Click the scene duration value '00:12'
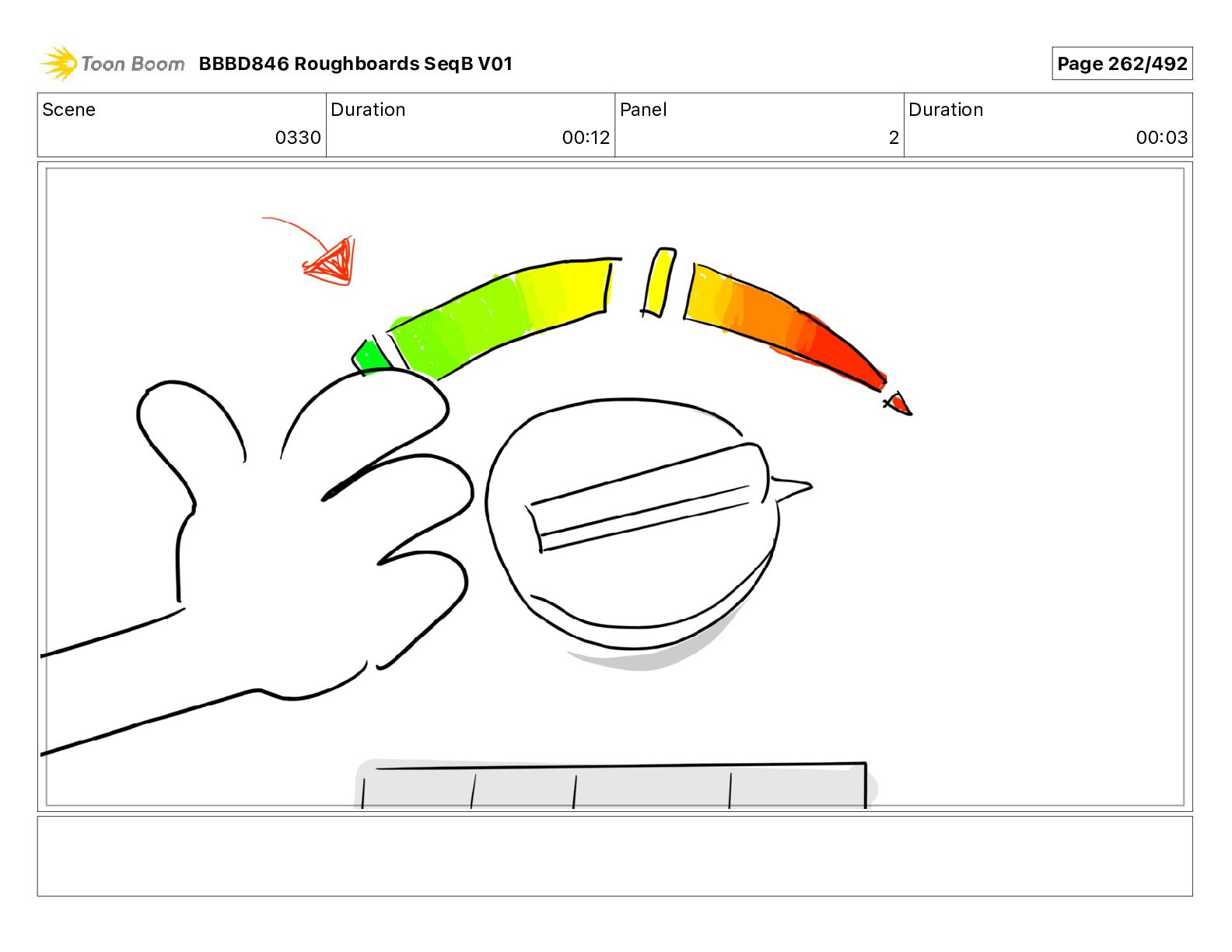This screenshot has width=1232, height=952. click(x=586, y=138)
